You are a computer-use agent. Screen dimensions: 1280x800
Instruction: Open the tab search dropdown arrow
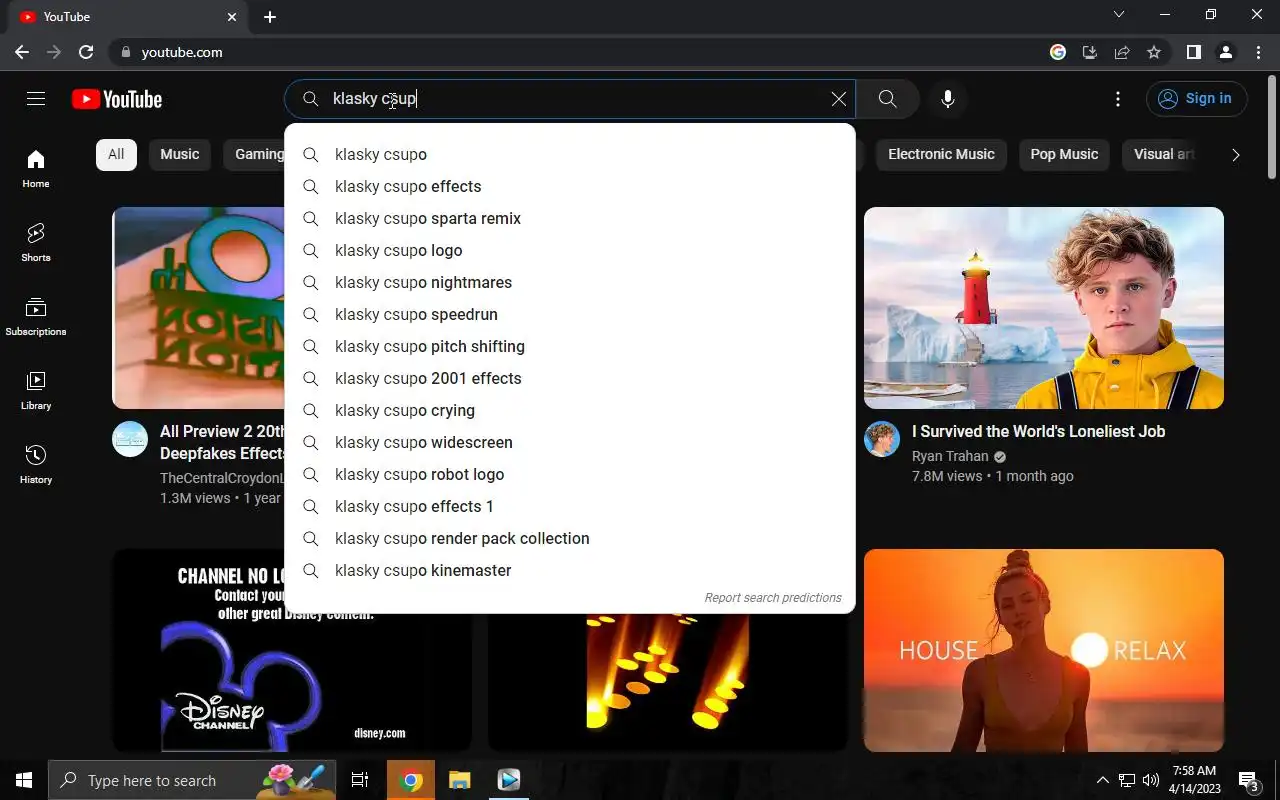[1119, 15]
